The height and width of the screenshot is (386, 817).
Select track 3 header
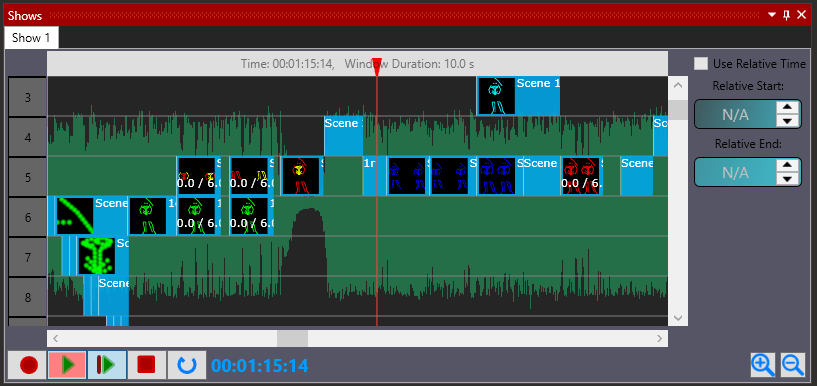pyautogui.click(x=28, y=97)
